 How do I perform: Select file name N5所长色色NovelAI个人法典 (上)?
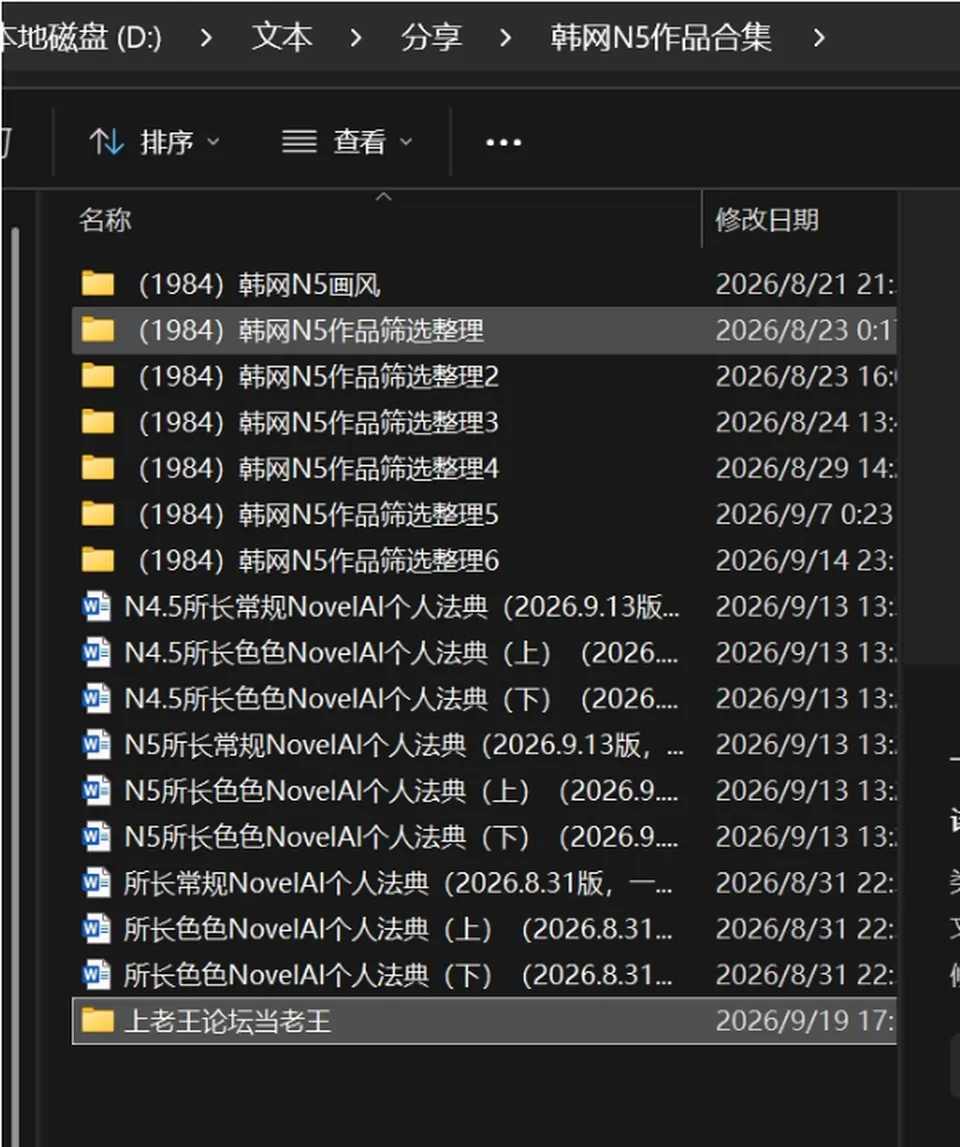402,791
